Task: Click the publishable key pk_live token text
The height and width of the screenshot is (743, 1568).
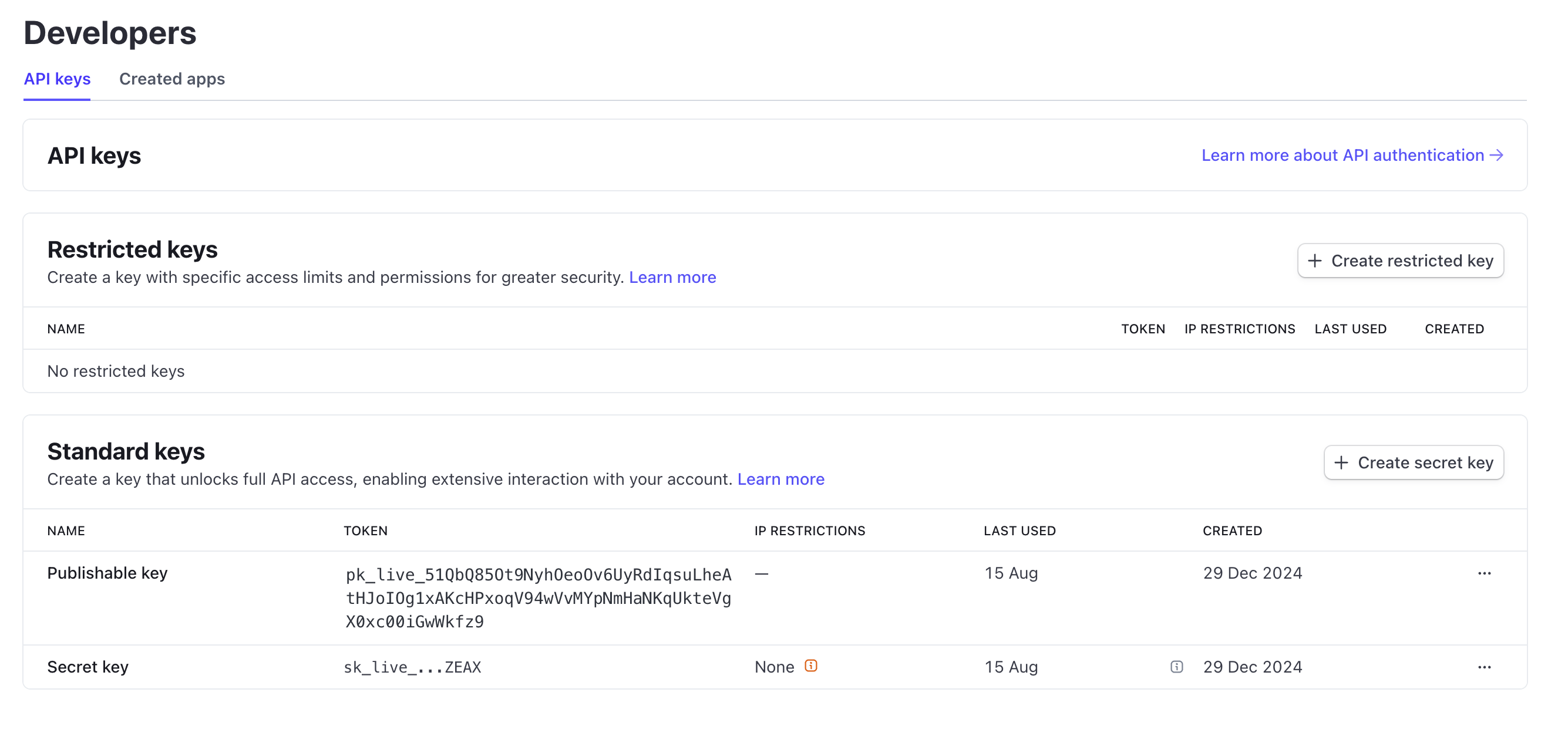Action: tap(538, 597)
